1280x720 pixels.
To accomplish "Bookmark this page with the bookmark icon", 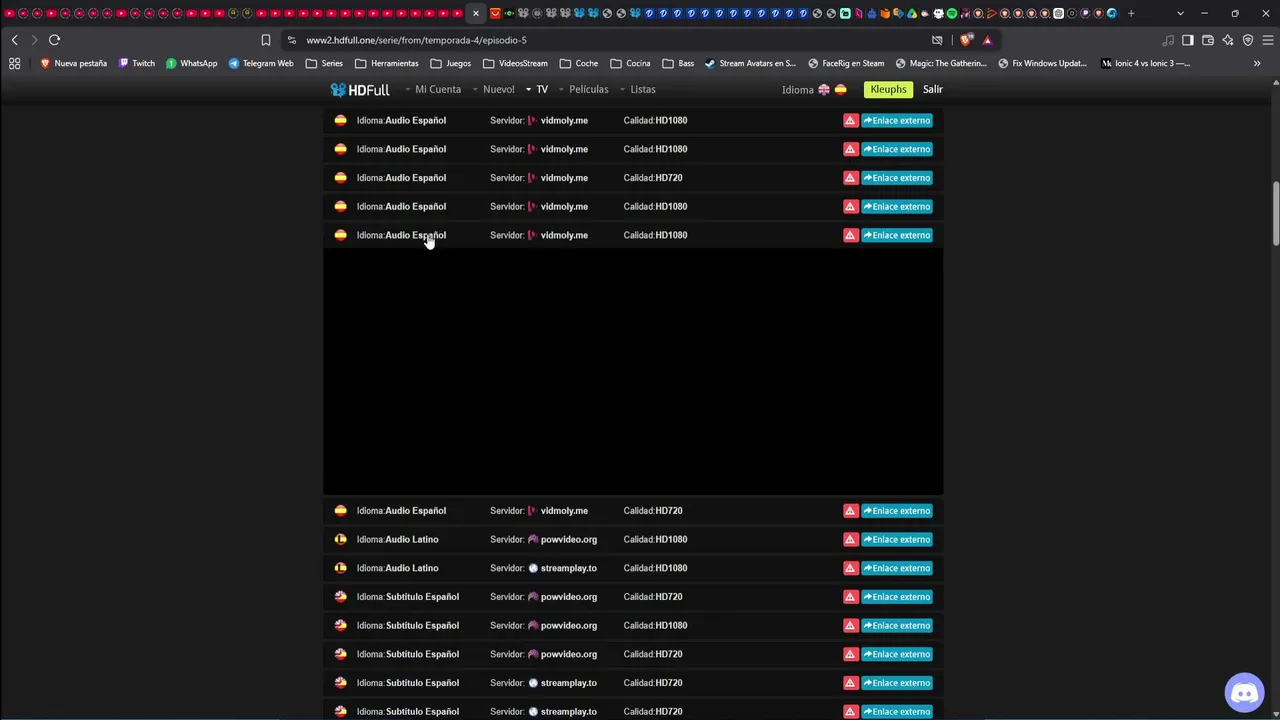I will (x=265, y=40).
